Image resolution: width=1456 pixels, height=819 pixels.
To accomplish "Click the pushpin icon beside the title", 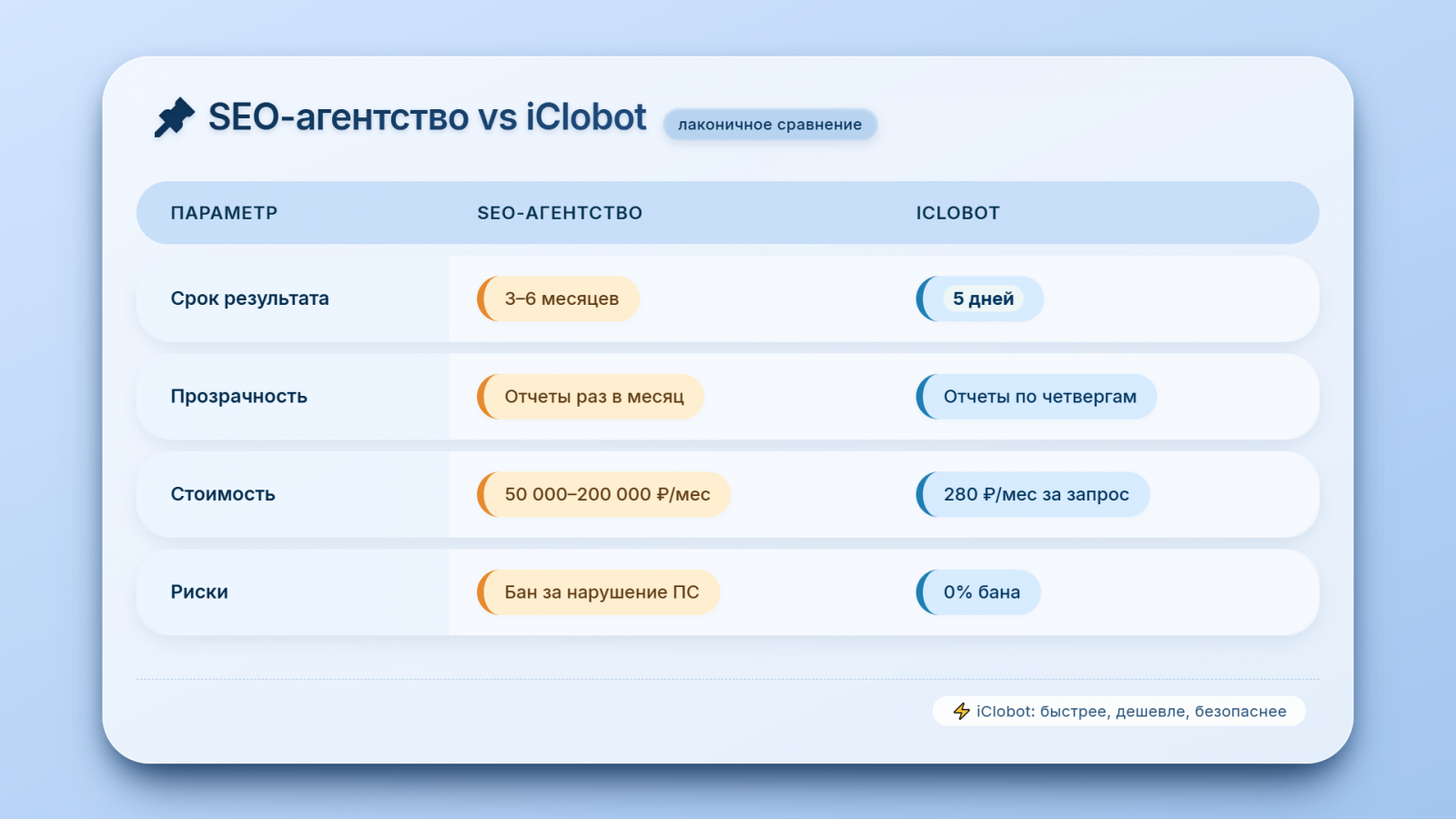I will (175, 117).
